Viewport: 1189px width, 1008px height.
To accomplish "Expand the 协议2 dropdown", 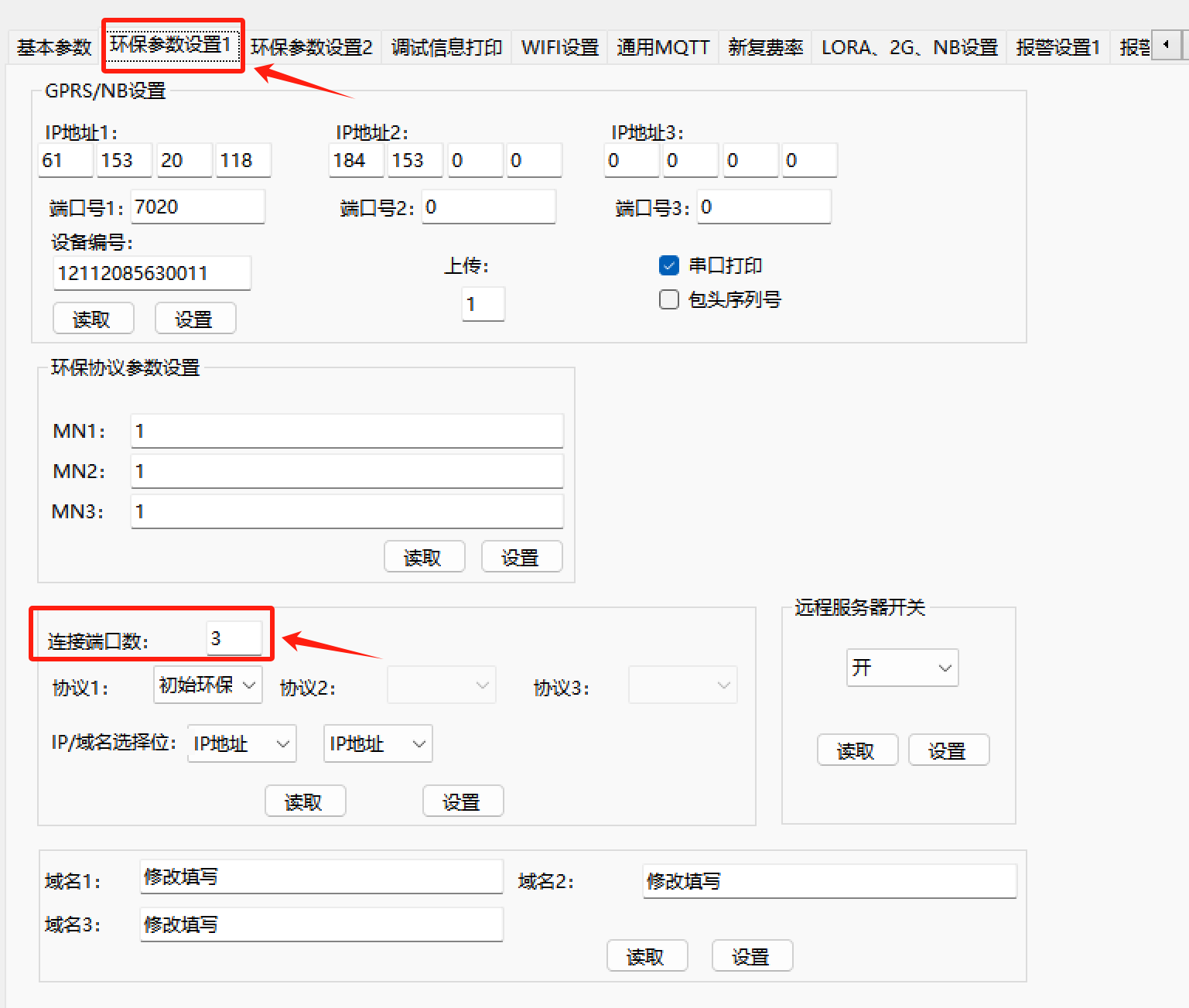I will click(x=441, y=685).
